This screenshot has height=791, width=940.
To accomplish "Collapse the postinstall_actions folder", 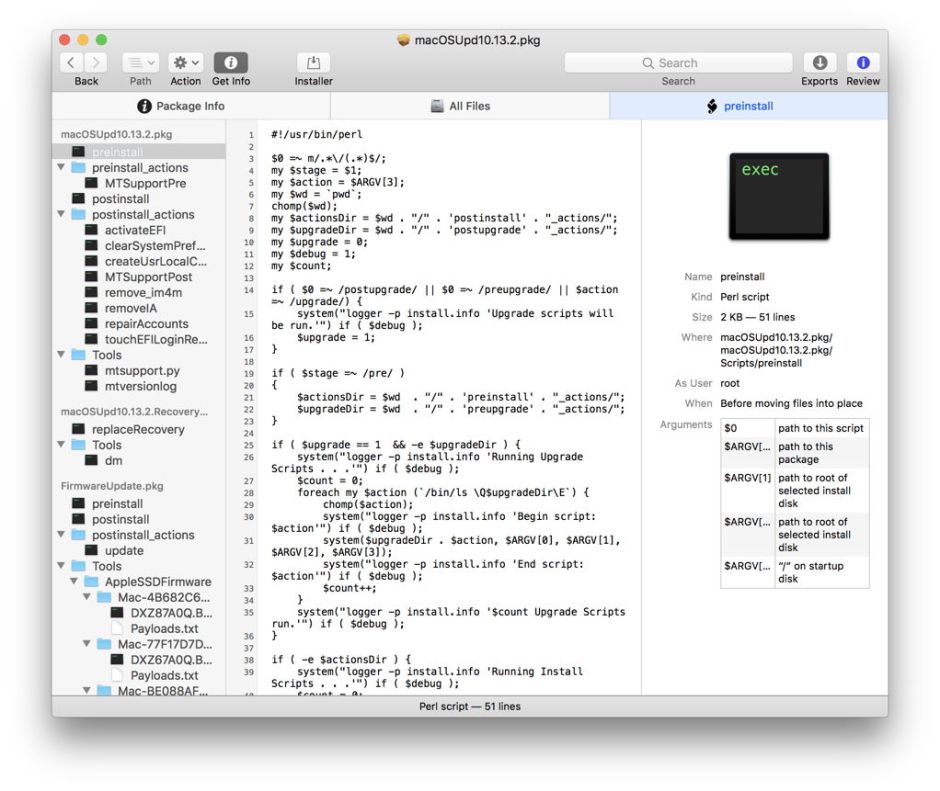I will pyautogui.click(x=60, y=214).
